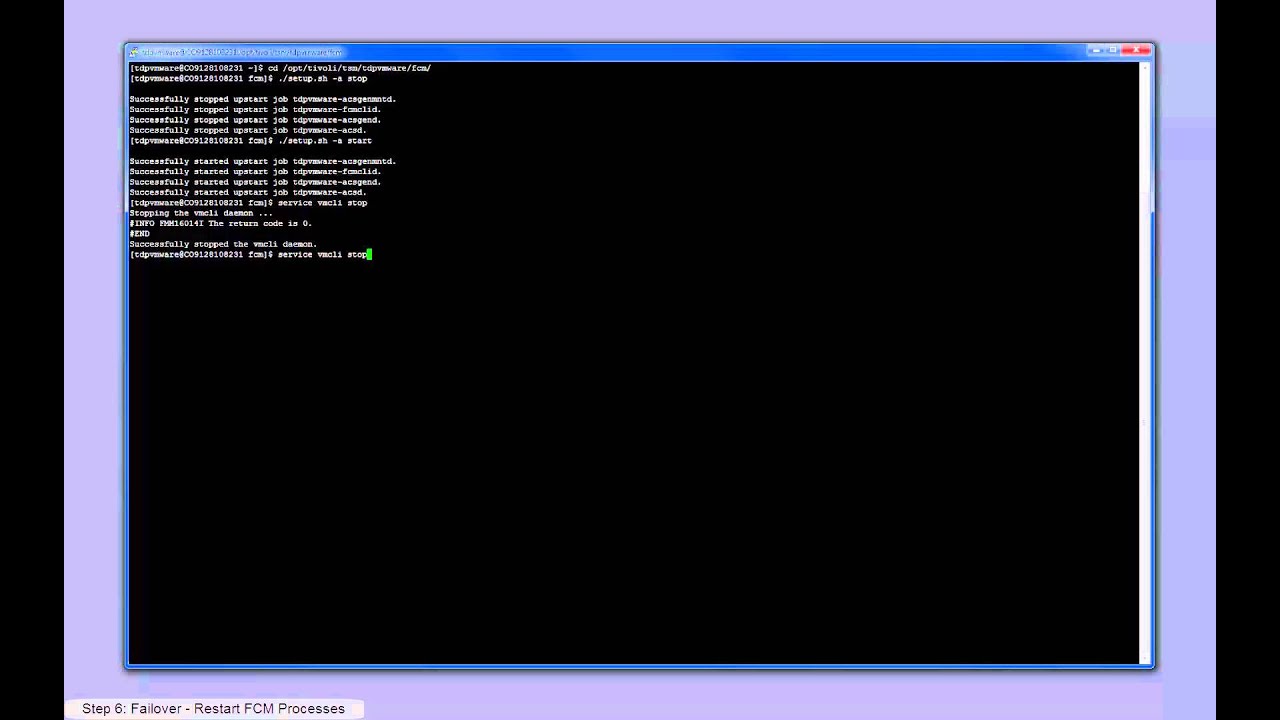Screen dimensions: 1280x720
Task: Click 'Successfully stopped upstart job tdpvmware-acsgend.' line
Action: tap(255, 120)
